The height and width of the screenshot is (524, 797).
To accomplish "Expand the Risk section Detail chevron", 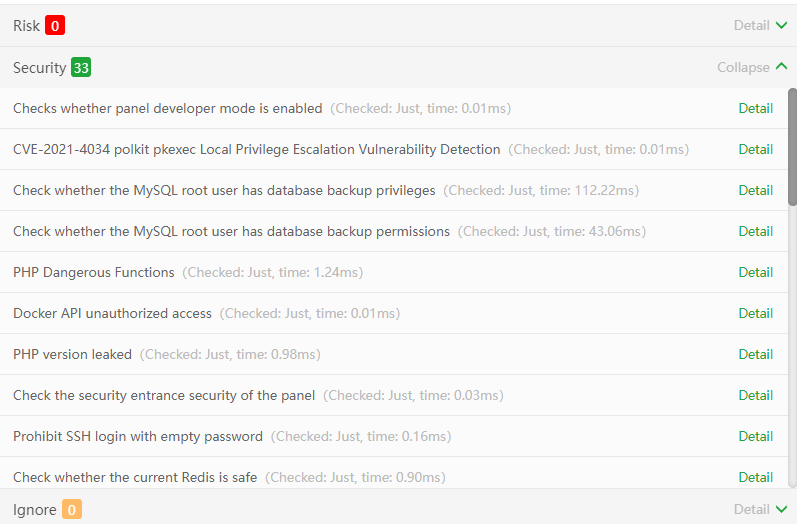I will (780, 26).
